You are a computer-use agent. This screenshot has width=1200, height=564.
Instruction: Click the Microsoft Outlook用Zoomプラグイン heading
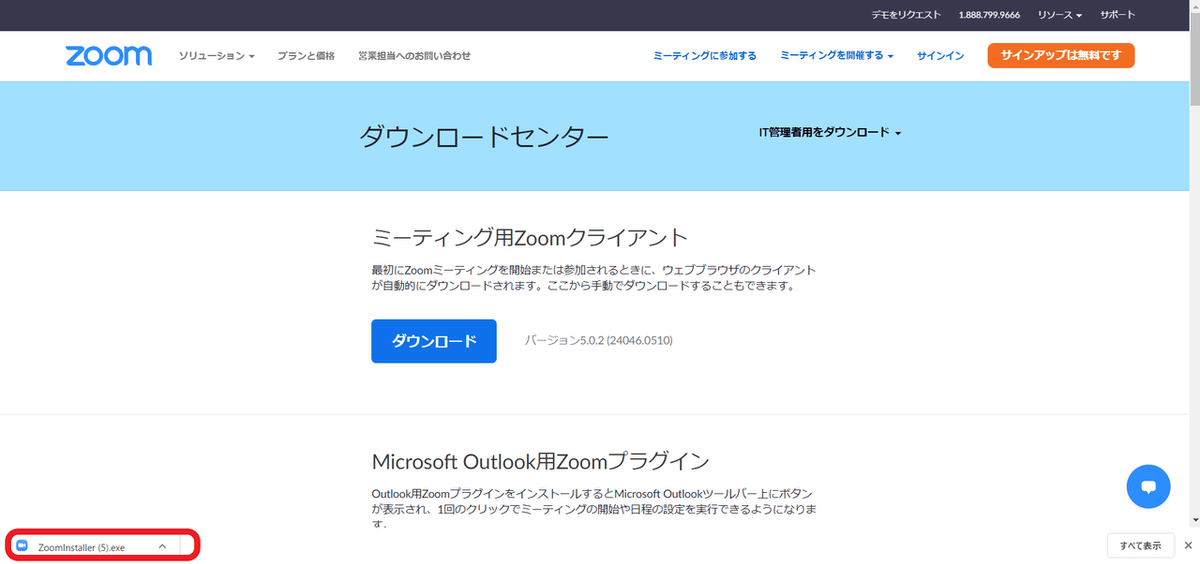[540, 461]
